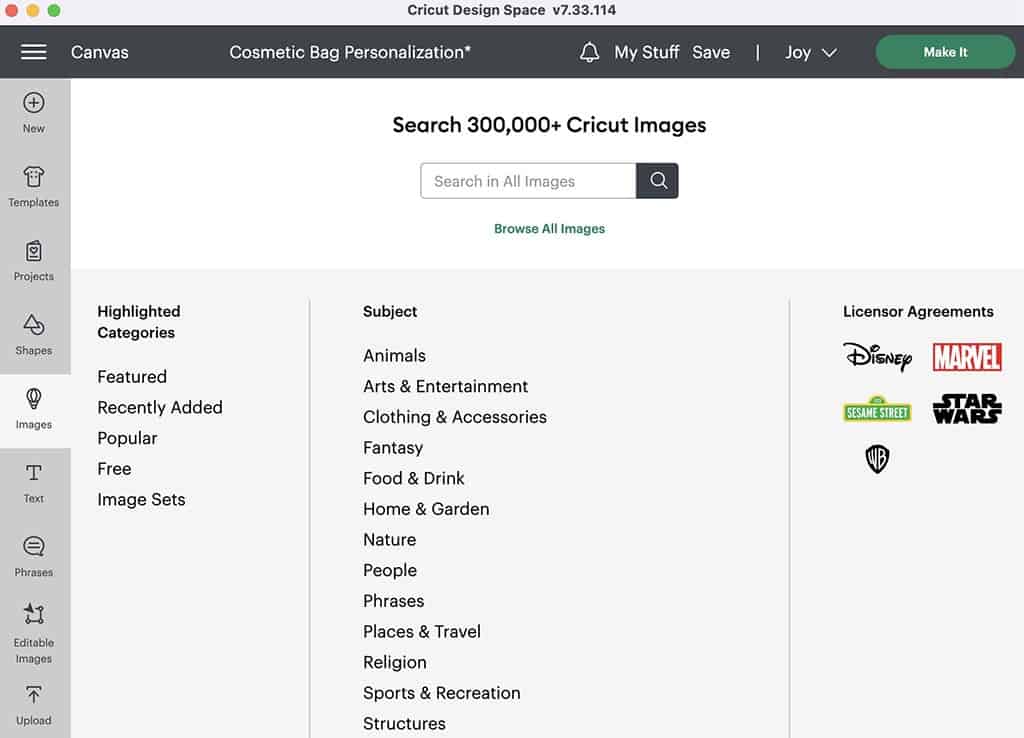Expand the Joy machine dropdown

point(811,52)
